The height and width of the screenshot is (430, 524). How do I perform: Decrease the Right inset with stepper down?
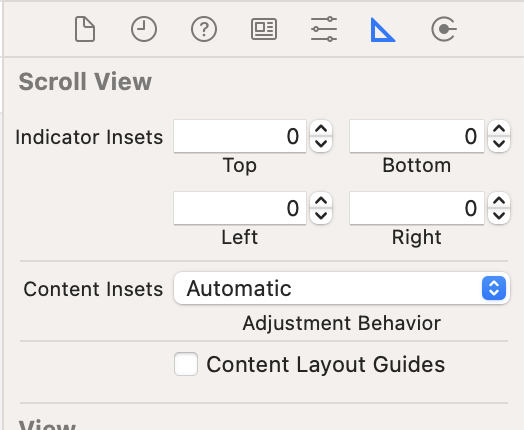pyautogui.click(x=499, y=216)
